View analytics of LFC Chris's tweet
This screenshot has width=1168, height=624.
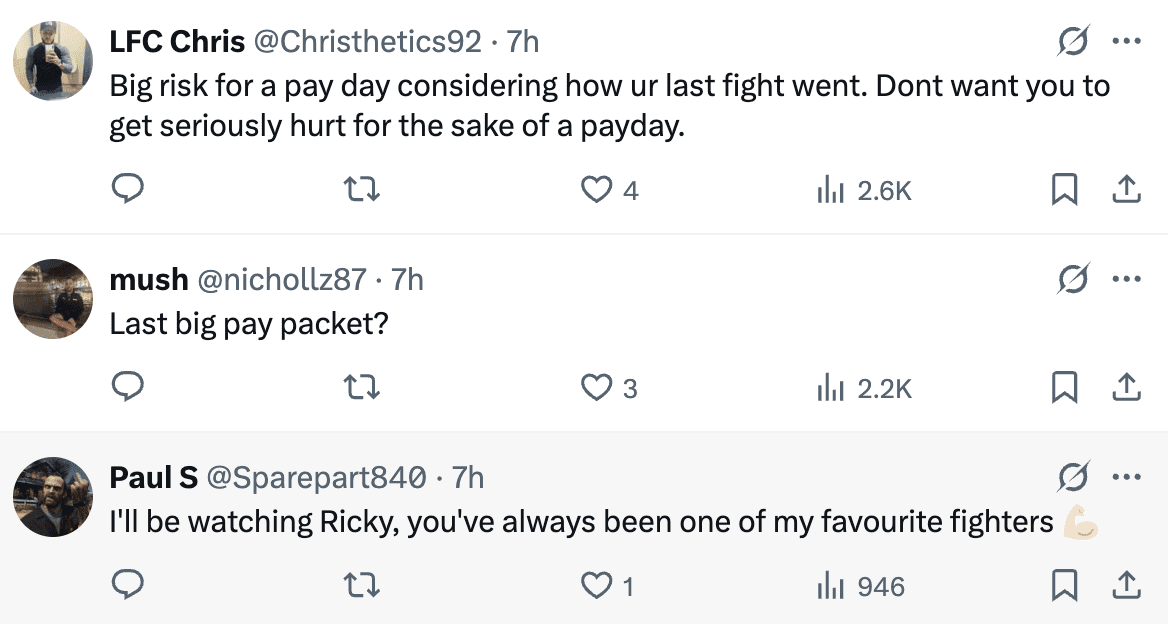coord(832,189)
